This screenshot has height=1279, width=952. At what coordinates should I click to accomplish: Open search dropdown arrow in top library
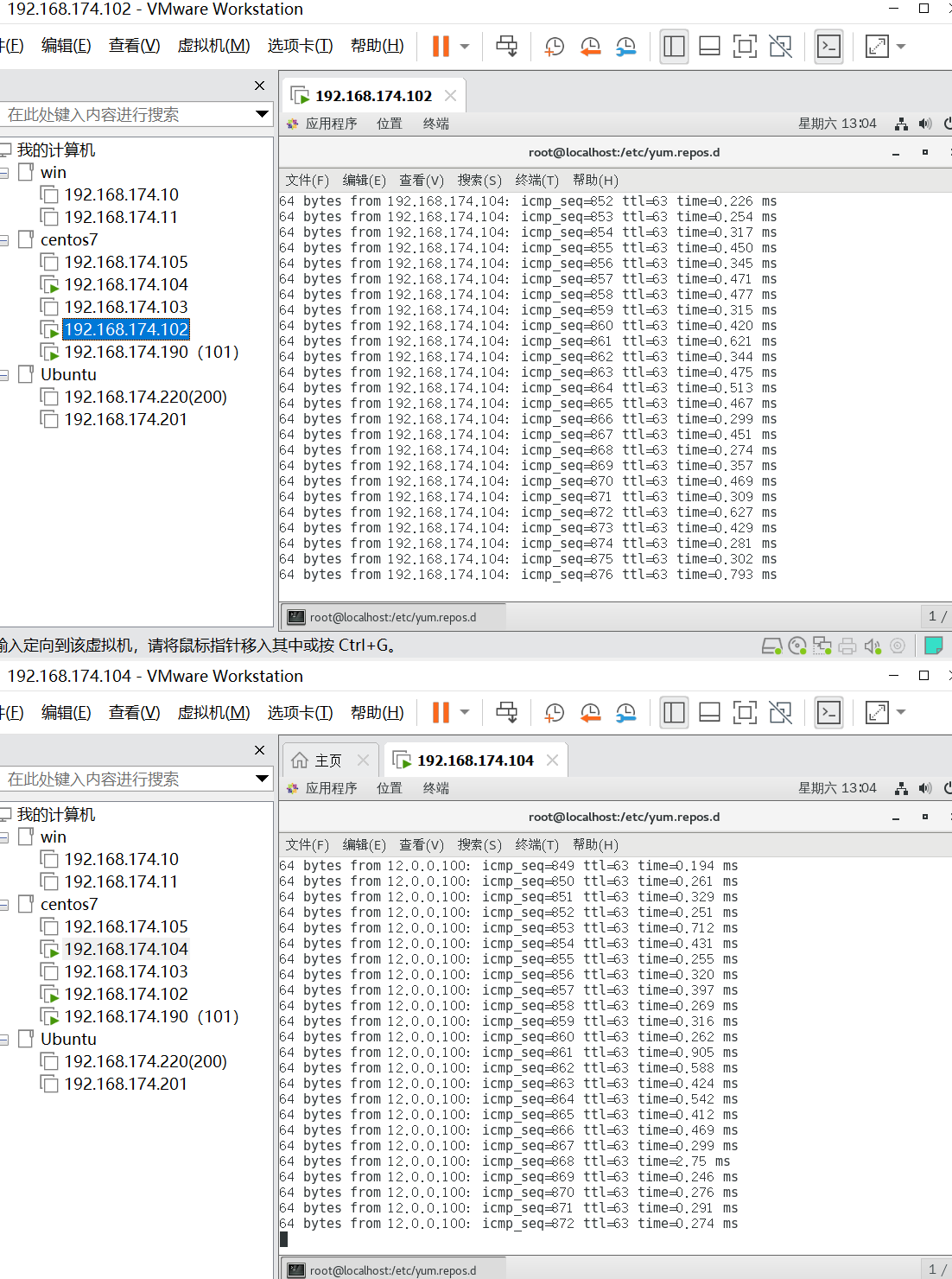[x=262, y=114]
